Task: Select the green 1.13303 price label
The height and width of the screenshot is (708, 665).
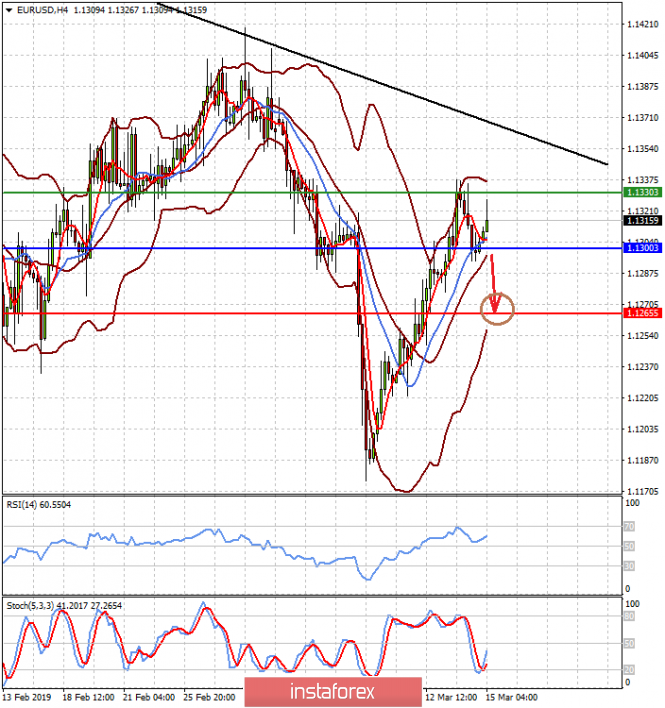Action: 640,191
